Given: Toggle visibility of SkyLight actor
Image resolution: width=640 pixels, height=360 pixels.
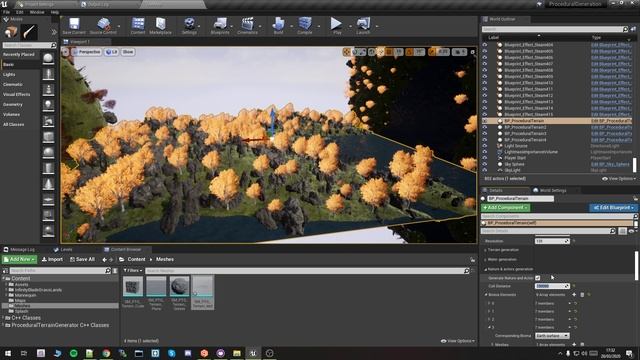Looking at the screenshot, I should [485, 170].
